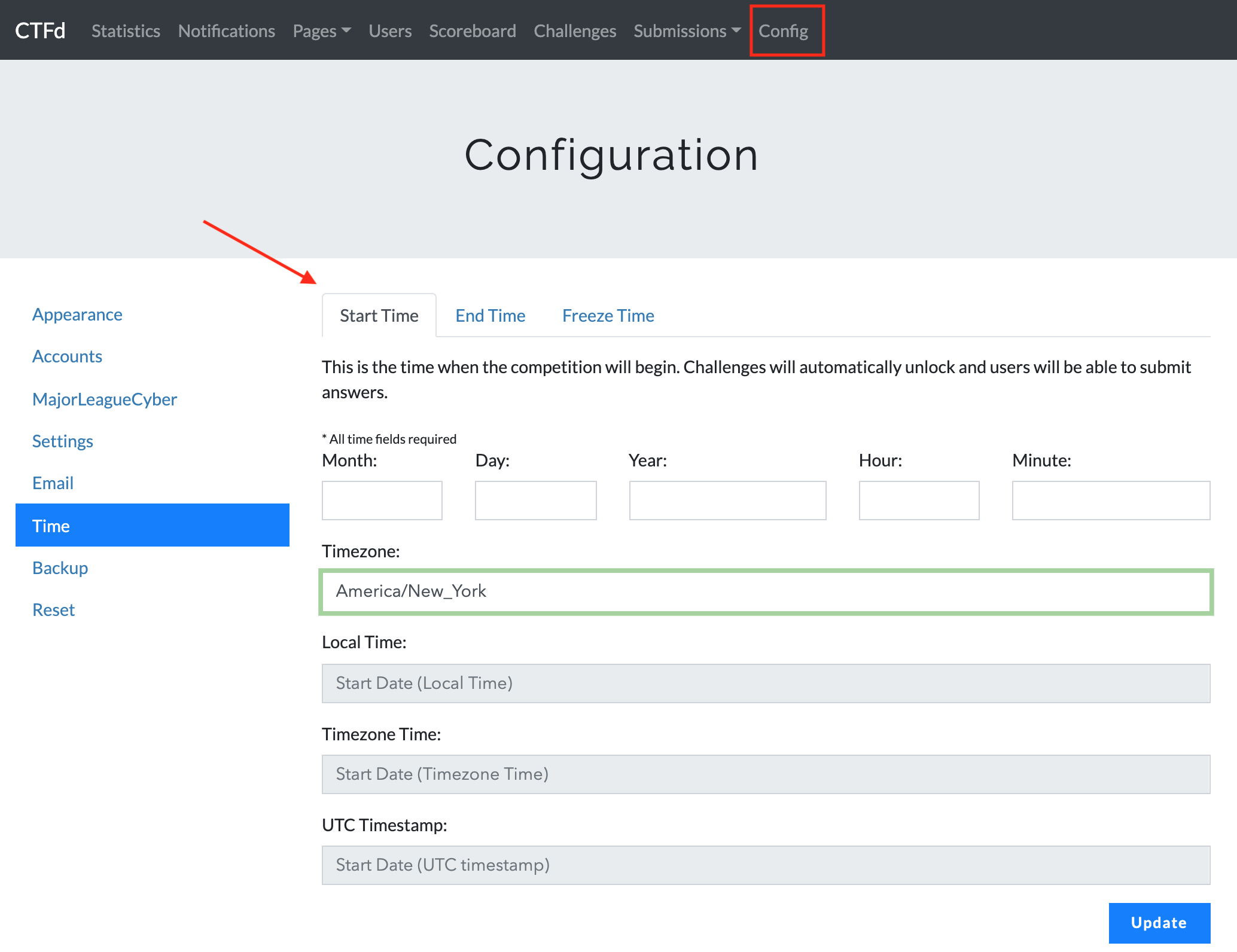
Task: Switch to the End Time tab
Action: [x=490, y=316]
